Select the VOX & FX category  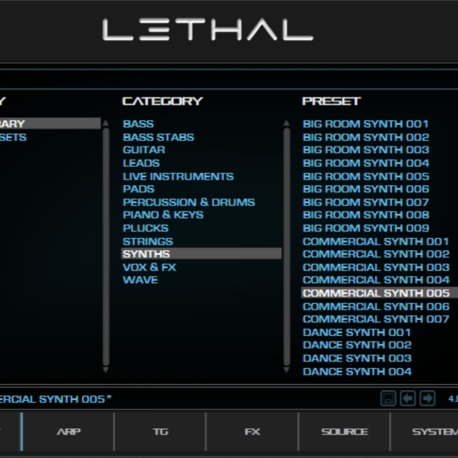coord(149,267)
